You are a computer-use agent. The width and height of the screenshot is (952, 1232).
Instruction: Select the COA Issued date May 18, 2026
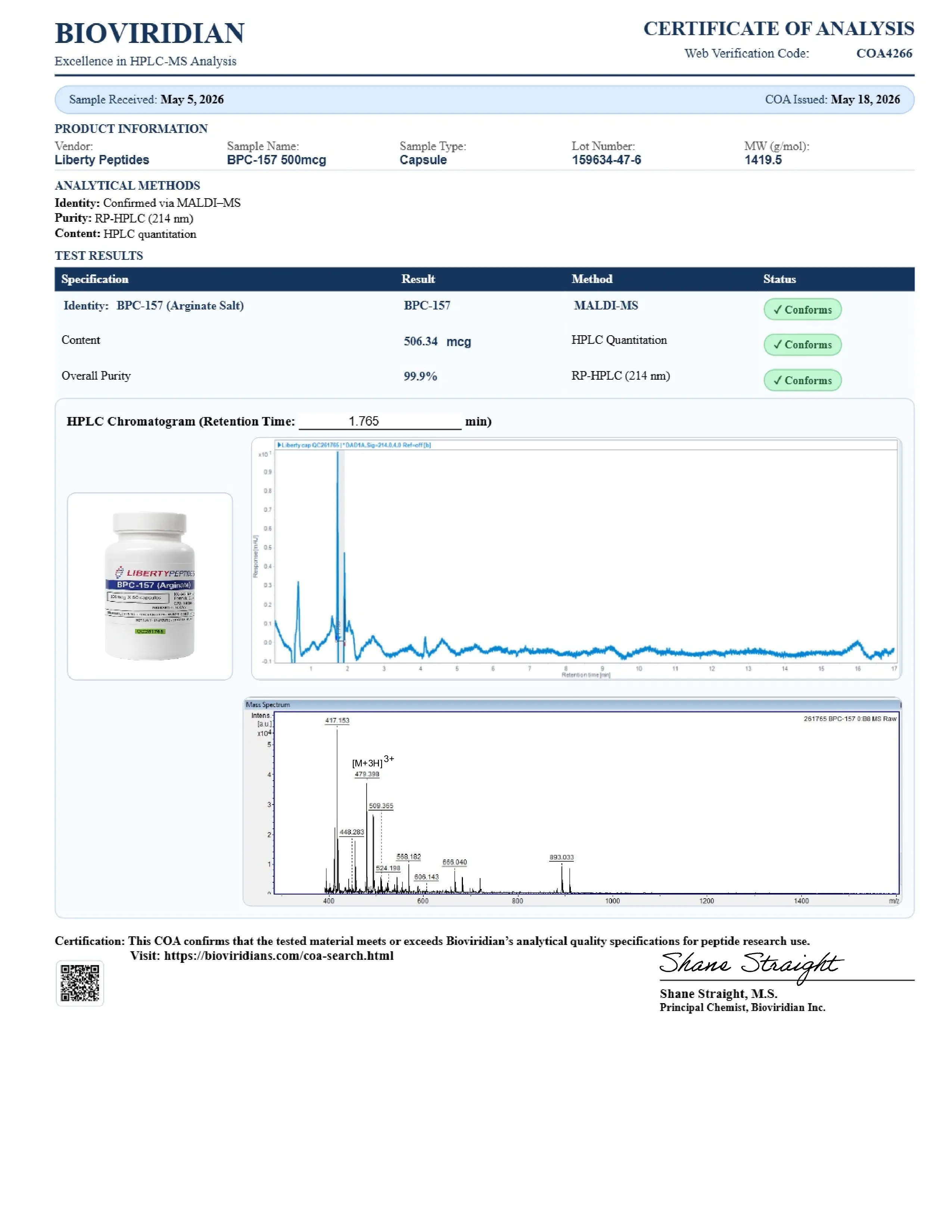(865, 99)
